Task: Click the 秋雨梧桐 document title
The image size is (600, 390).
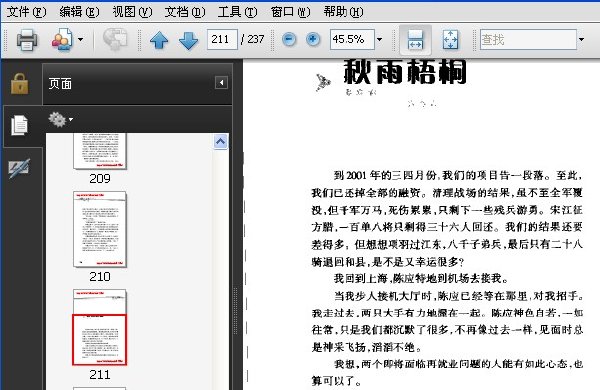Action: (x=404, y=72)
